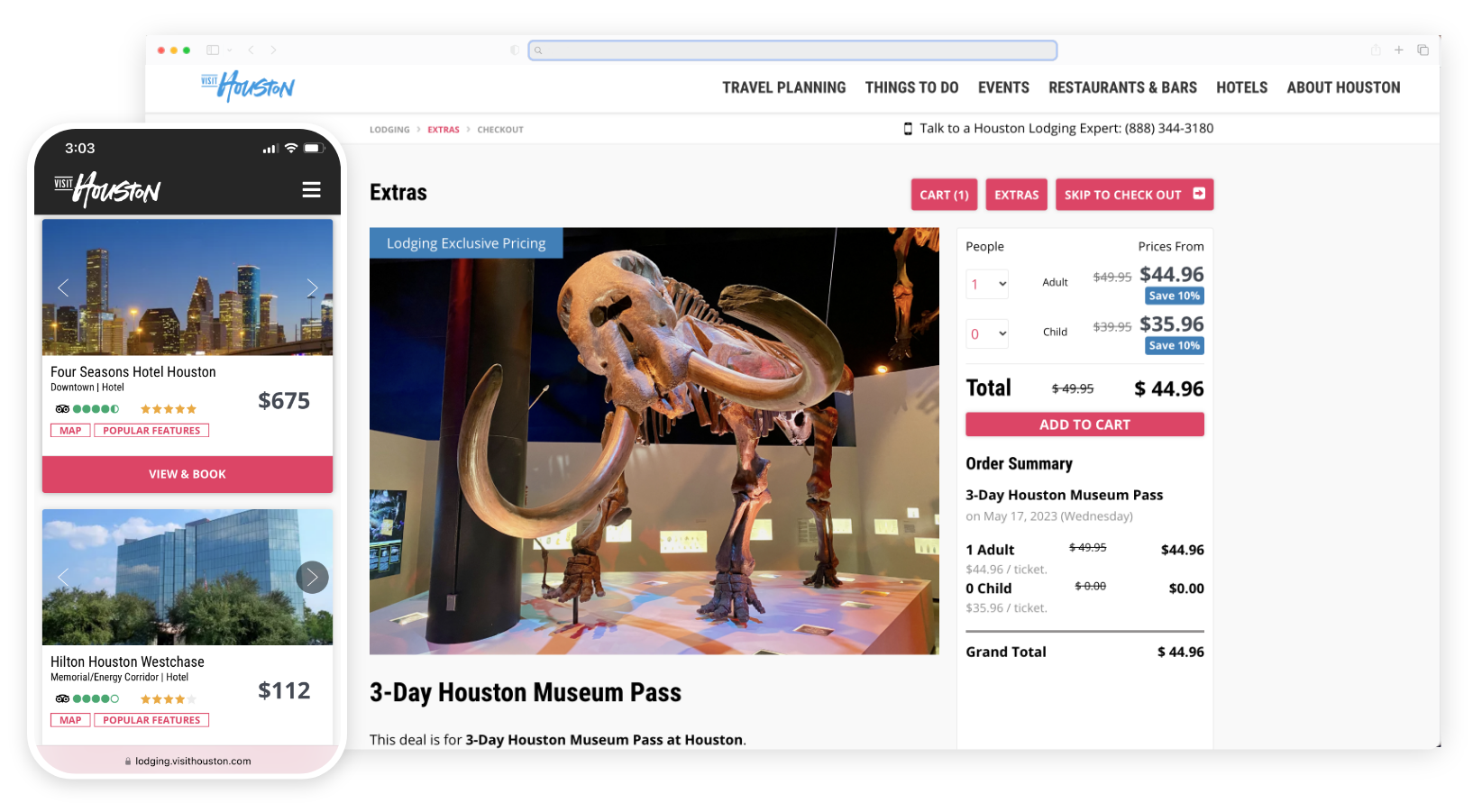Screen dimensions: 1482x812
Task: Click the red Extras button
Action: tap(1017, 195)
